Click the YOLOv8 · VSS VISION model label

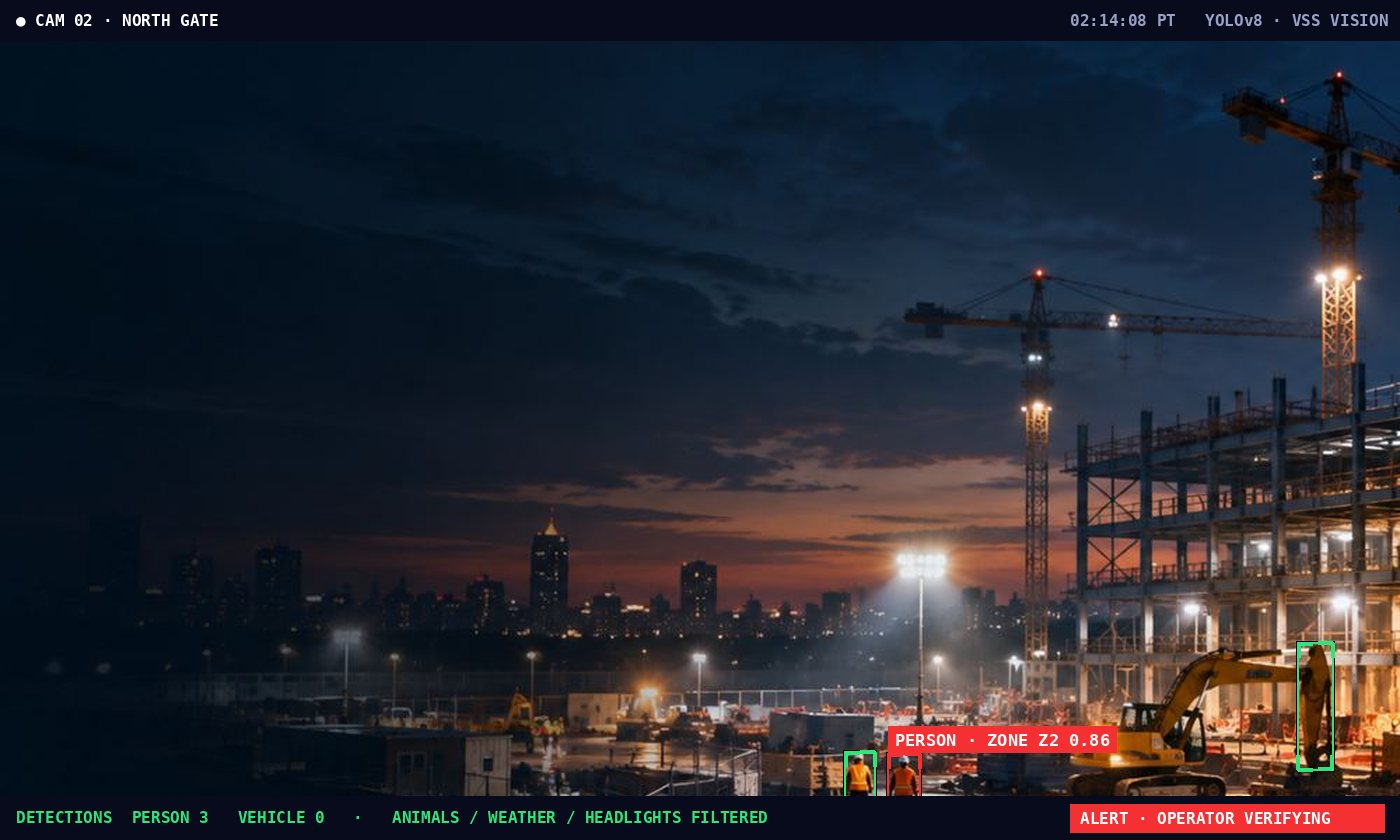1296,21
